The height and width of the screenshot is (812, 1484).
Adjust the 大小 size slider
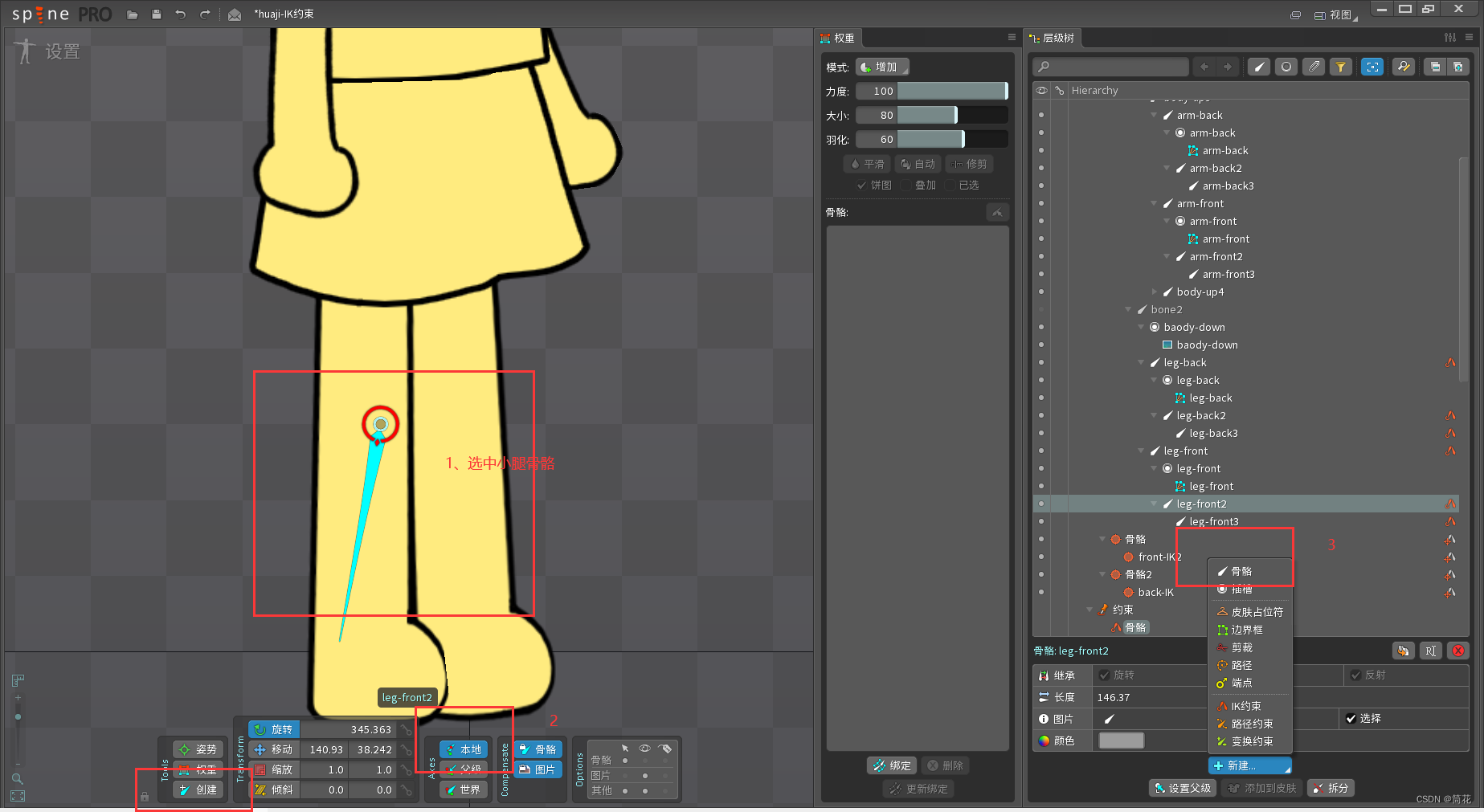(952, 115)
